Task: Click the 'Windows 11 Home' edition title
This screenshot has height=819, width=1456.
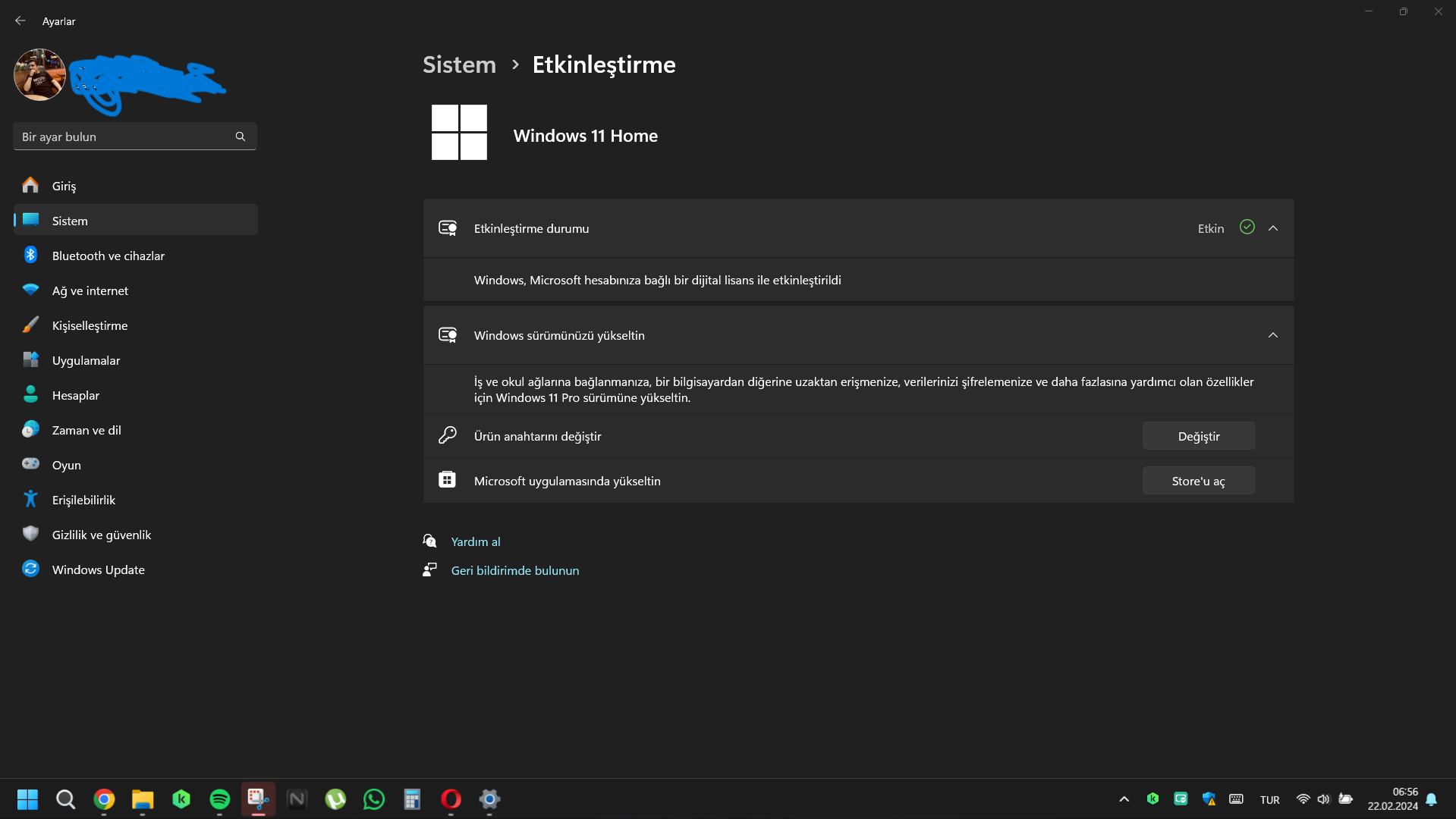Action: pos(586,136)
